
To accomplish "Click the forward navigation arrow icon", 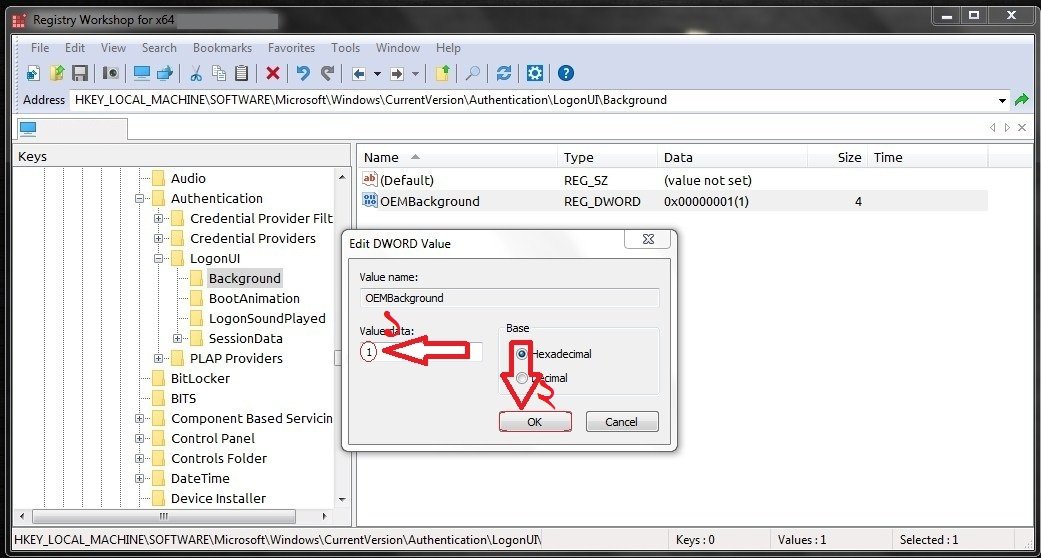I will click(x=397, y=74).
